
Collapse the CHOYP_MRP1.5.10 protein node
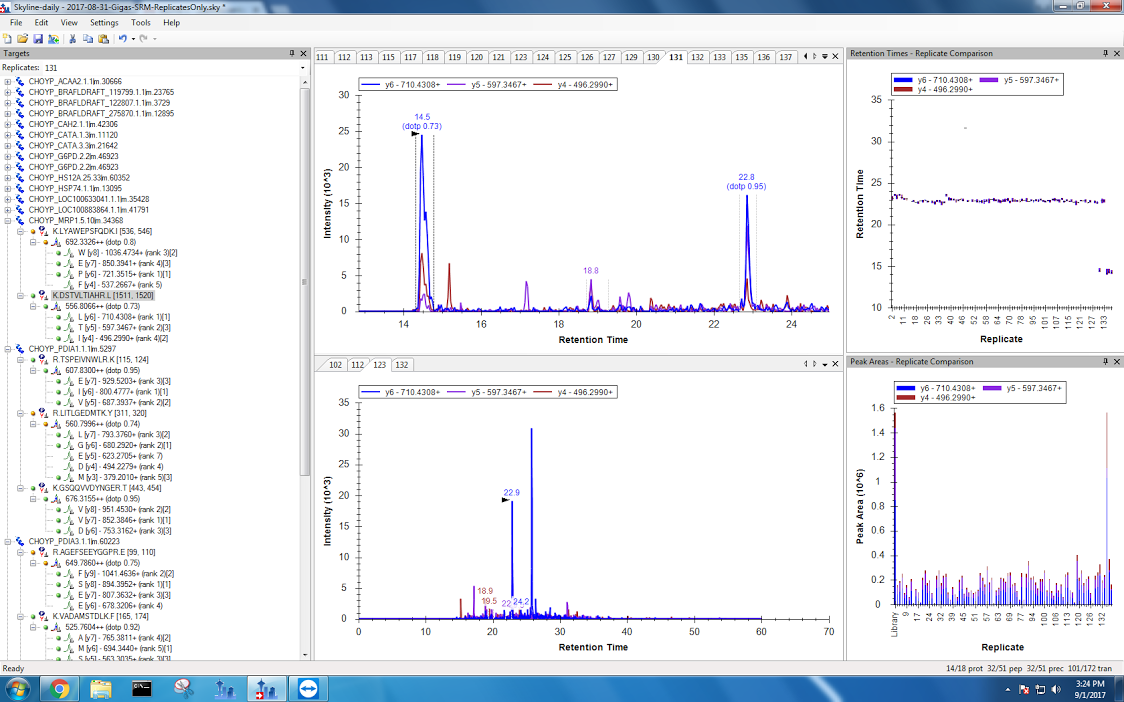(x=8, y=220)
